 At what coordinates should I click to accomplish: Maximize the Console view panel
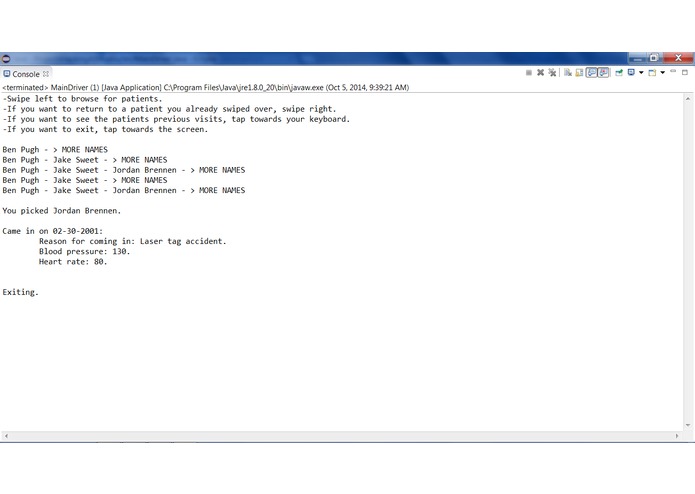(685, 72)
